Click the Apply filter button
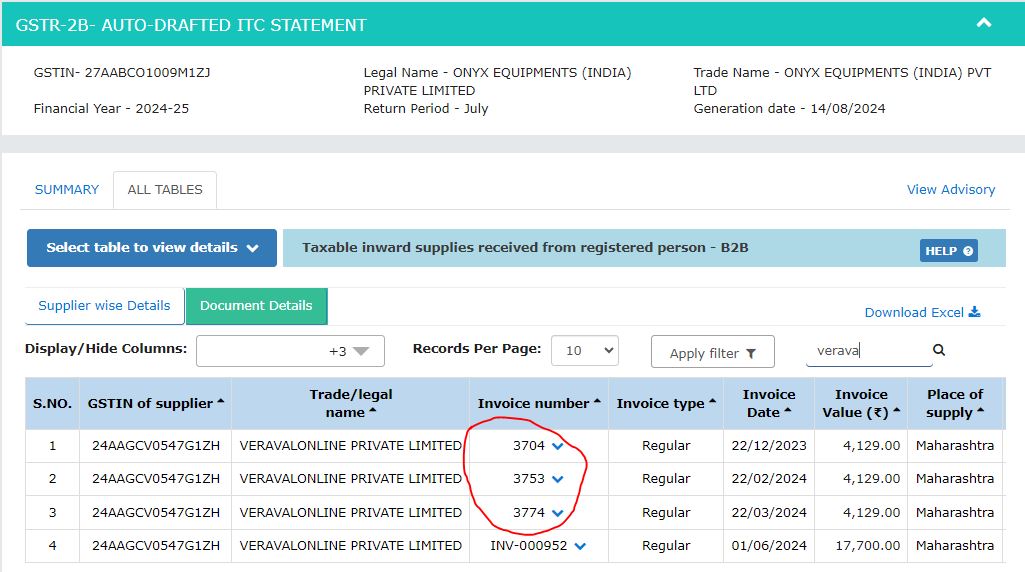1025x572 pixels. (x=713, y=352)
